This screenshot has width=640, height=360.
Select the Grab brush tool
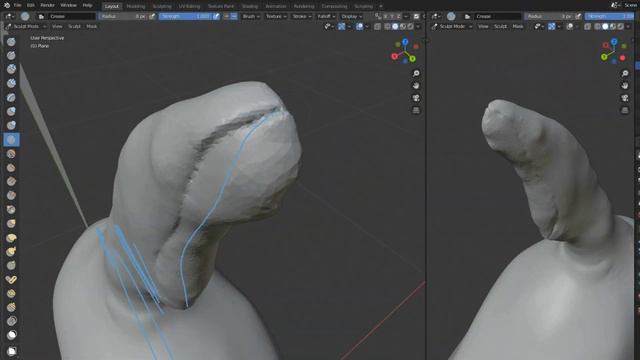11,224
